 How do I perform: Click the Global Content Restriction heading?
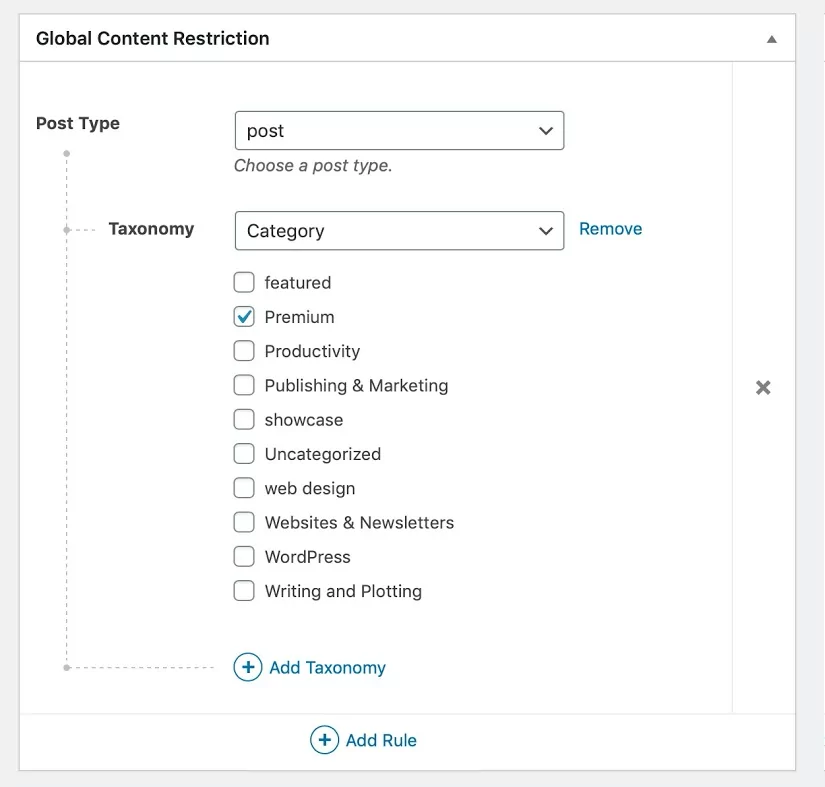pyautogui.click(x=153, y=38)
